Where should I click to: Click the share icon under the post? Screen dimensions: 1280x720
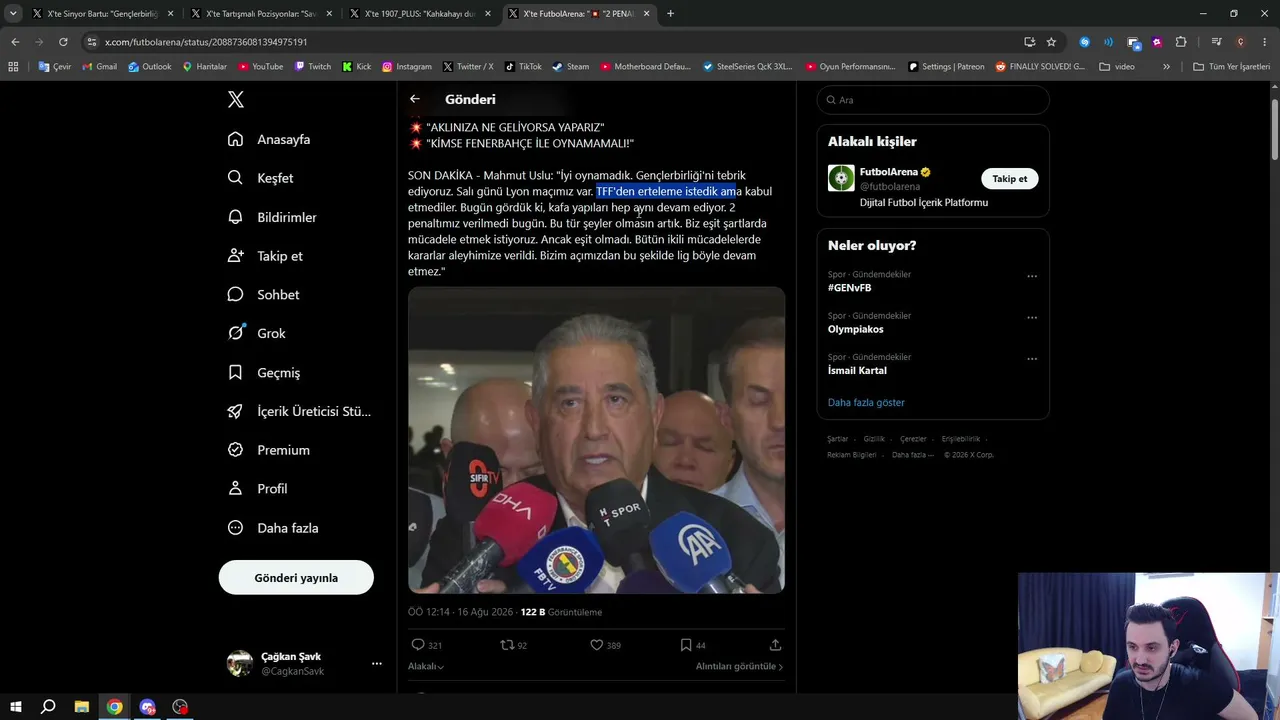775,645
